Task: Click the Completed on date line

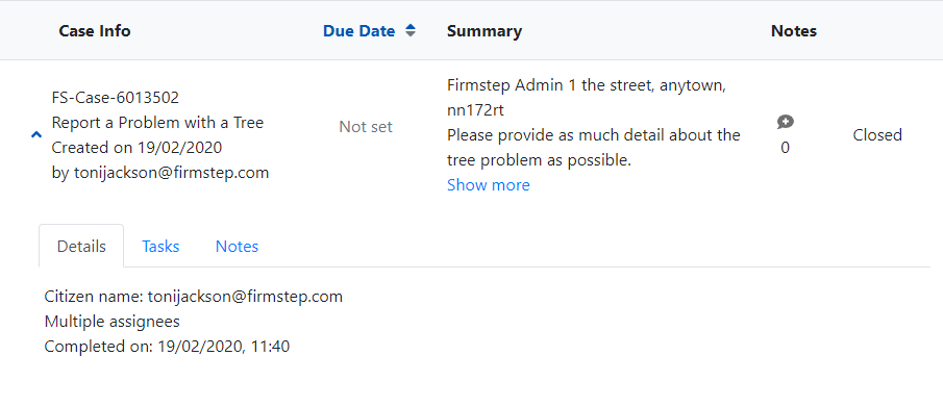Action: [167, 347]
